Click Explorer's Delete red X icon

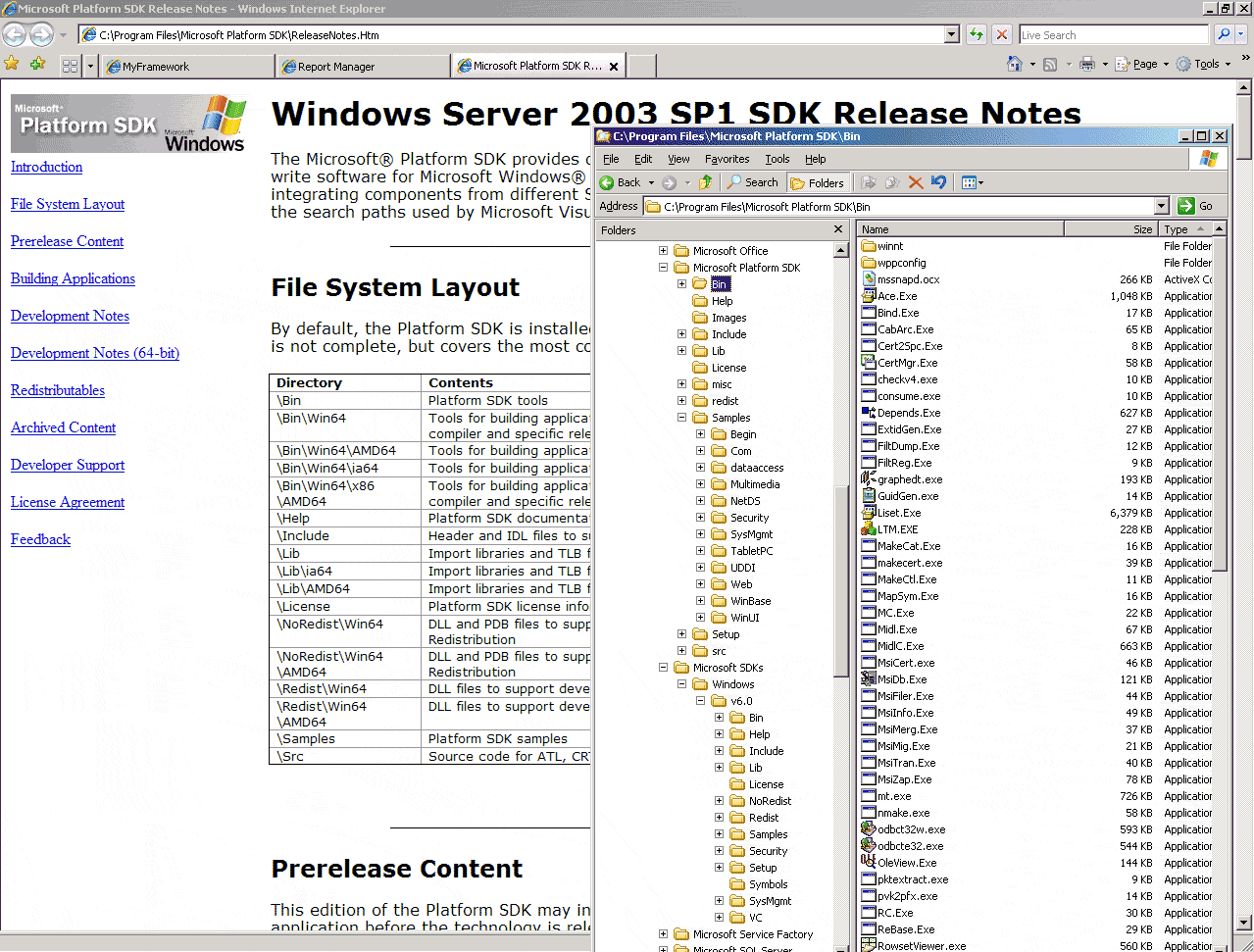point(916,182)
